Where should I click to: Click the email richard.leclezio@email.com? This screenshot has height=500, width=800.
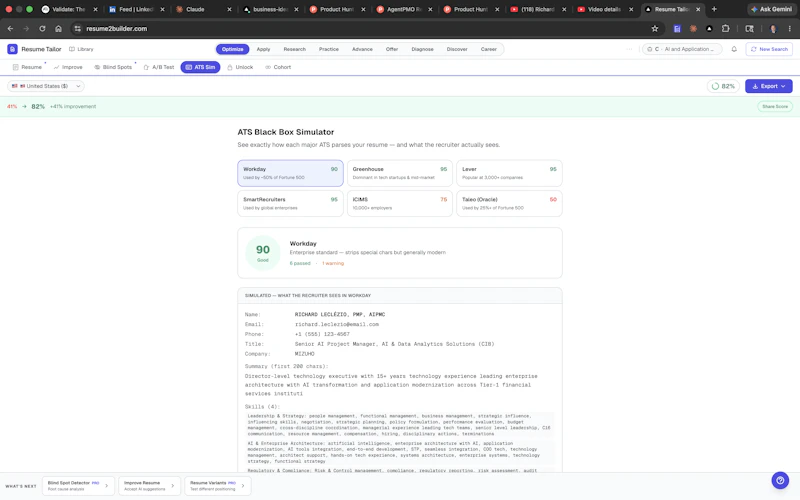[x=337, y=324]
